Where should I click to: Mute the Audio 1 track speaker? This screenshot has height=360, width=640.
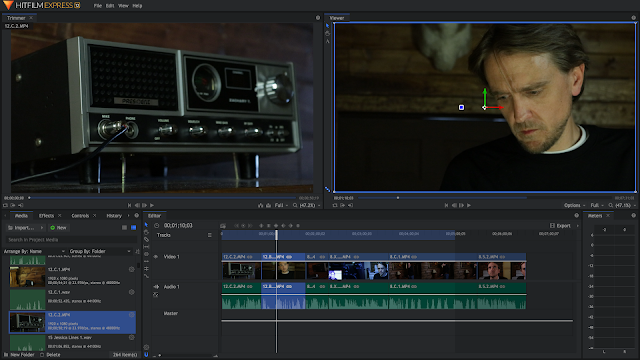point(156,287)
